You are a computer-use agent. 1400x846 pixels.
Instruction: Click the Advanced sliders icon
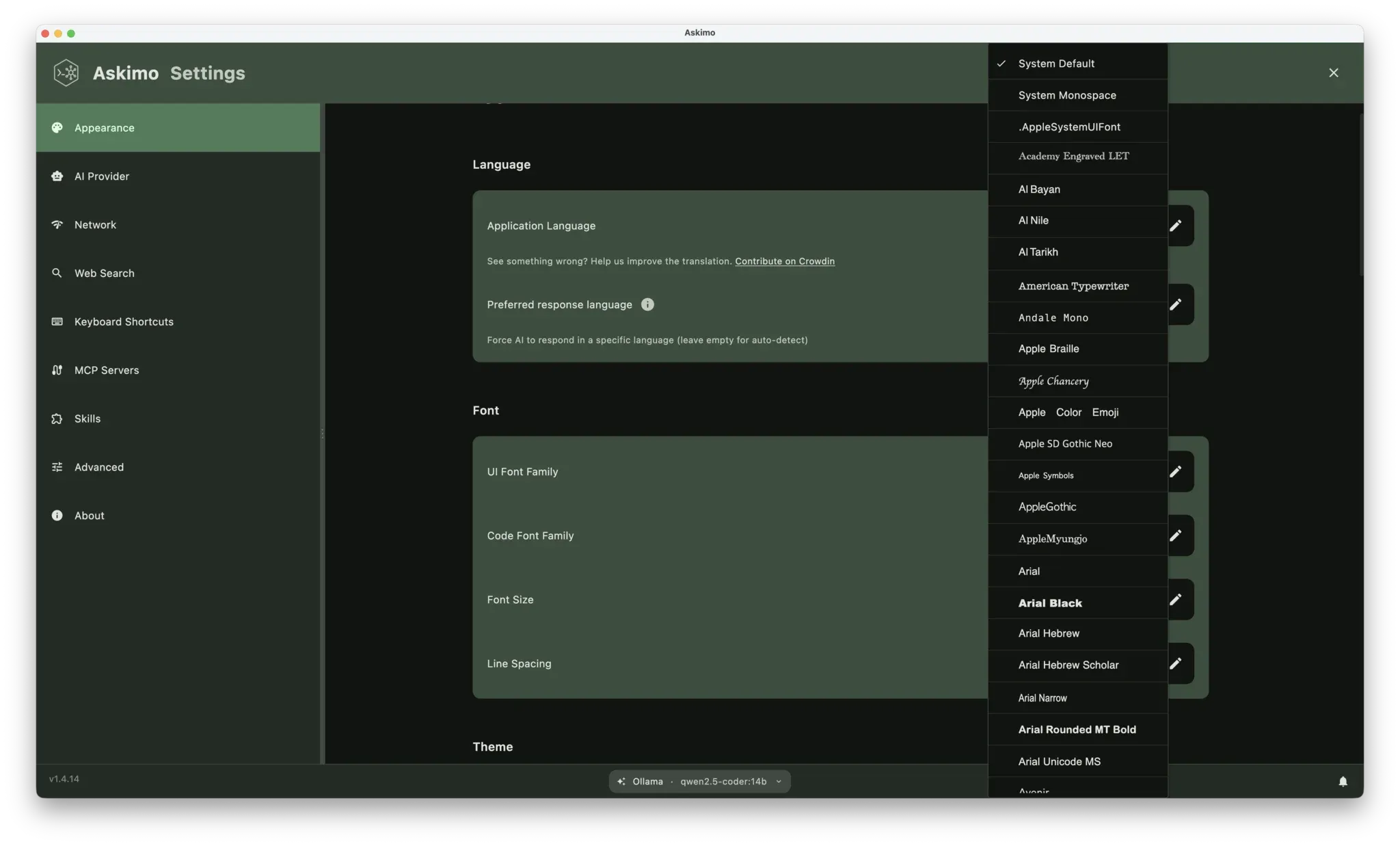[x=57, y=468]
